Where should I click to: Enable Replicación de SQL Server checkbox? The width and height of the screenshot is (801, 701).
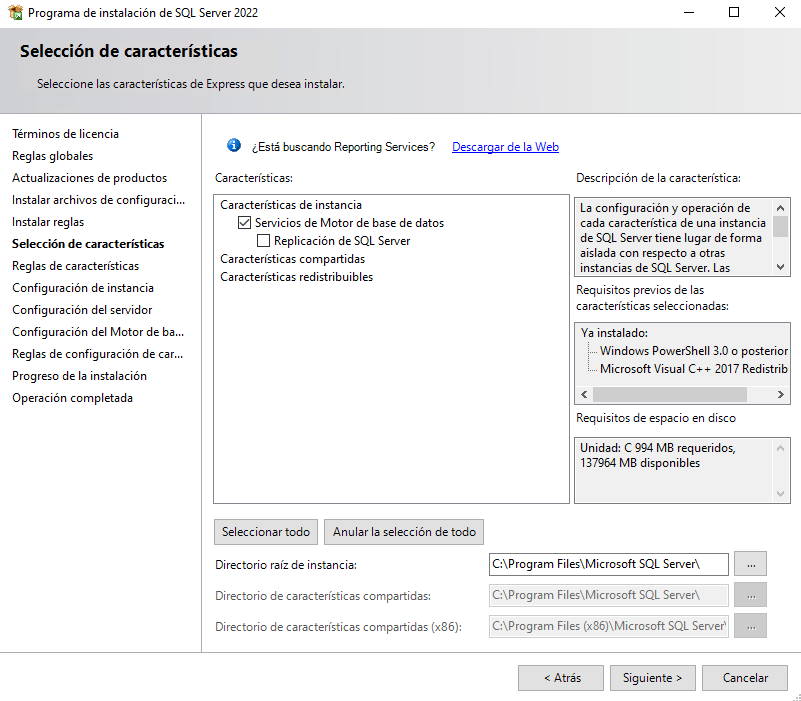click(263, 241)
